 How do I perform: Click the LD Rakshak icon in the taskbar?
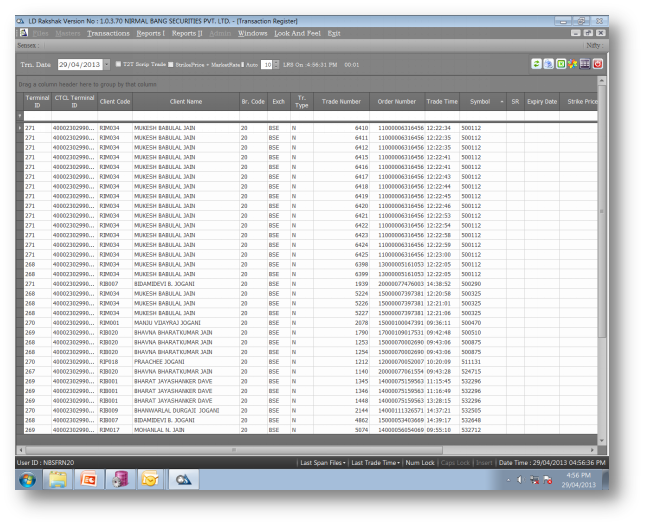(x=184, y=479)
